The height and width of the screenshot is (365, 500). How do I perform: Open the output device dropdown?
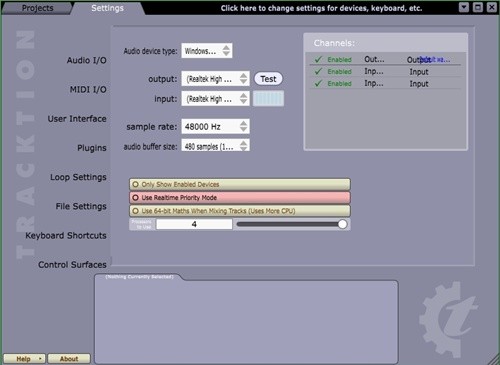215,79
